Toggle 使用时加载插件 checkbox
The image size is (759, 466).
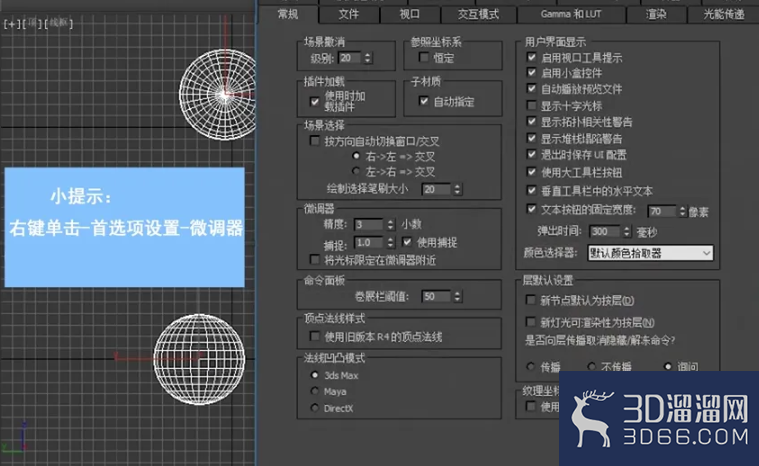315,102
